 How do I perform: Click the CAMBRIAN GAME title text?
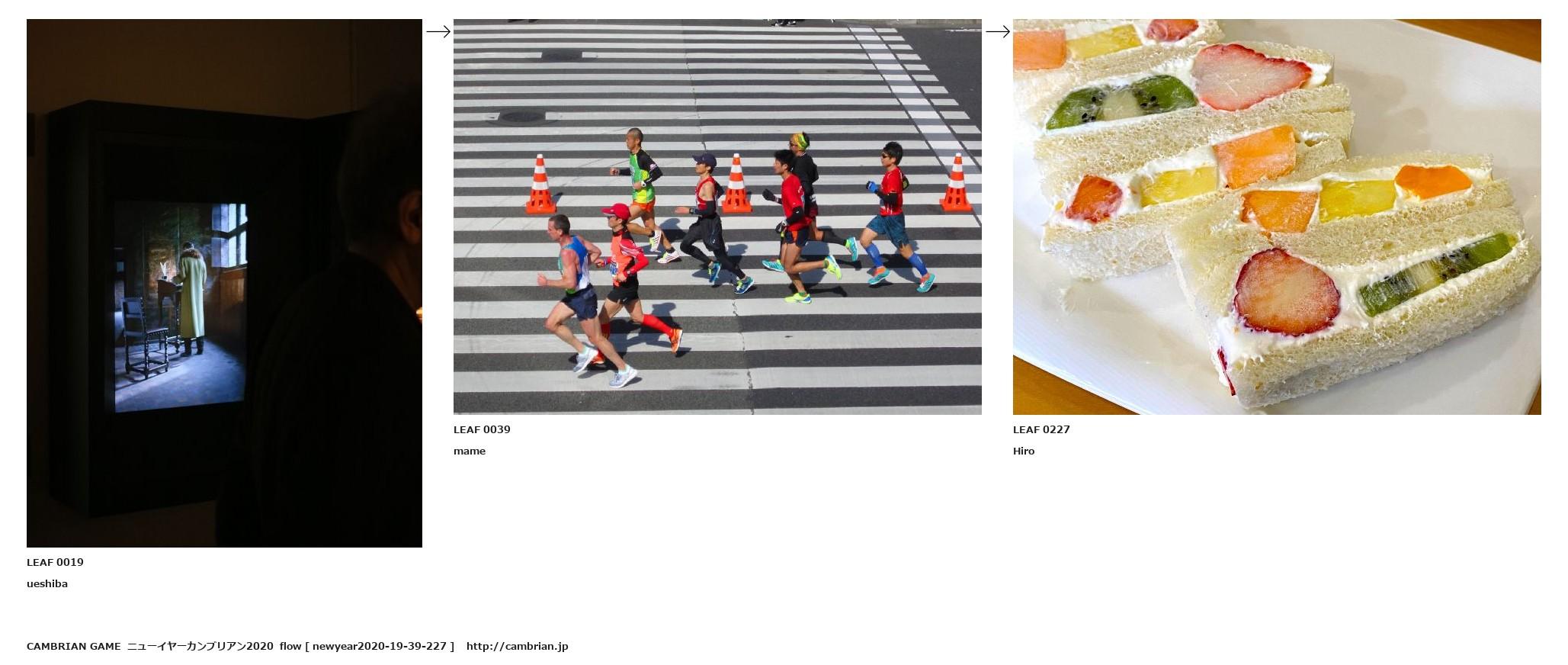(x=74, y=646)
